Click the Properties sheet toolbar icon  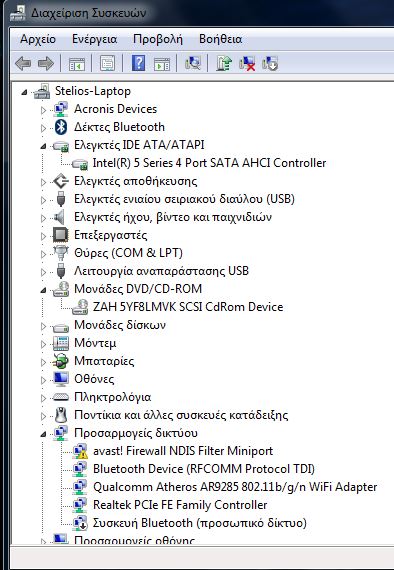point(107,63)
